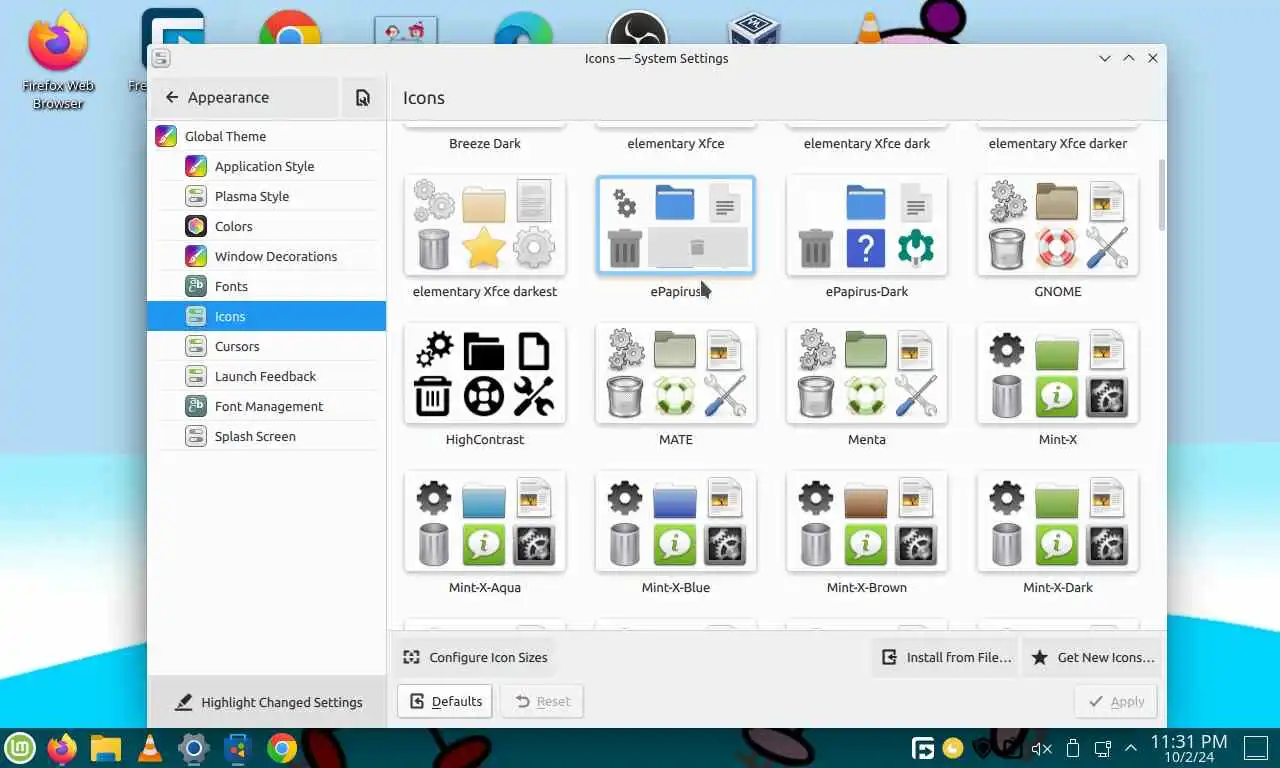1280x768 pixels.
Task: Restore settings with Defaults button
Action: [x=445, y=701]
